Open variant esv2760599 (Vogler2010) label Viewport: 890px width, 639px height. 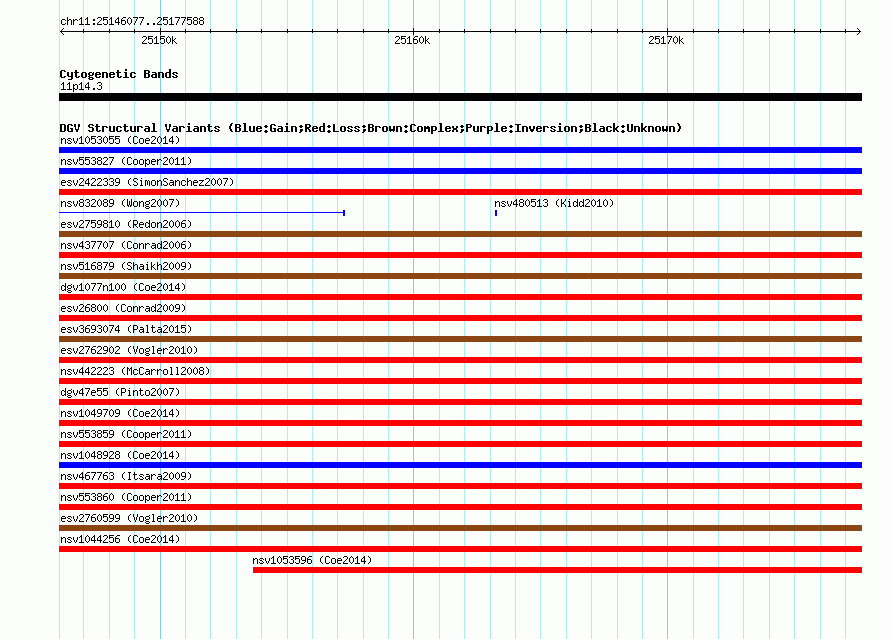[129, 518]
